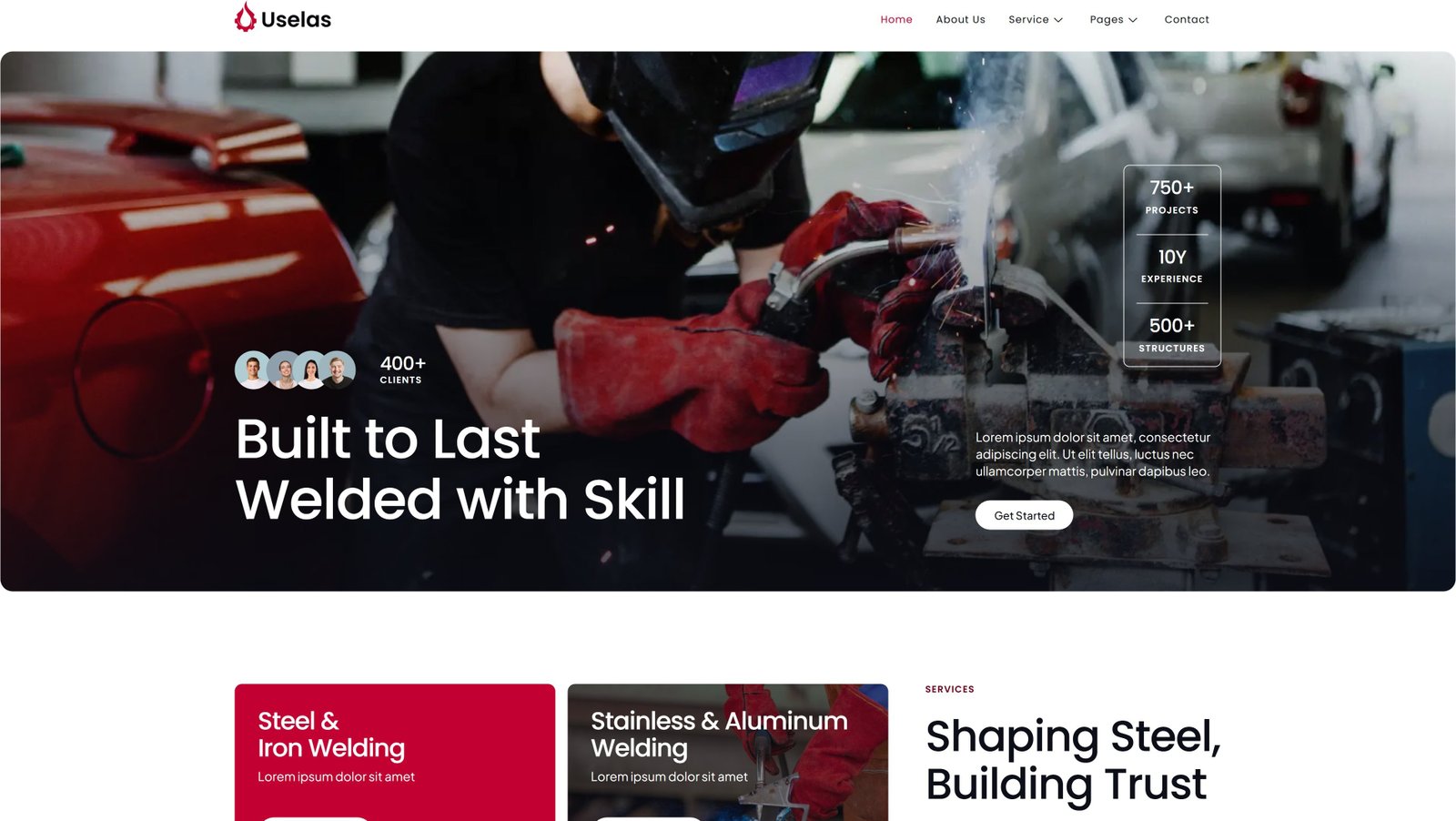Open the Service menu item

1028,19
